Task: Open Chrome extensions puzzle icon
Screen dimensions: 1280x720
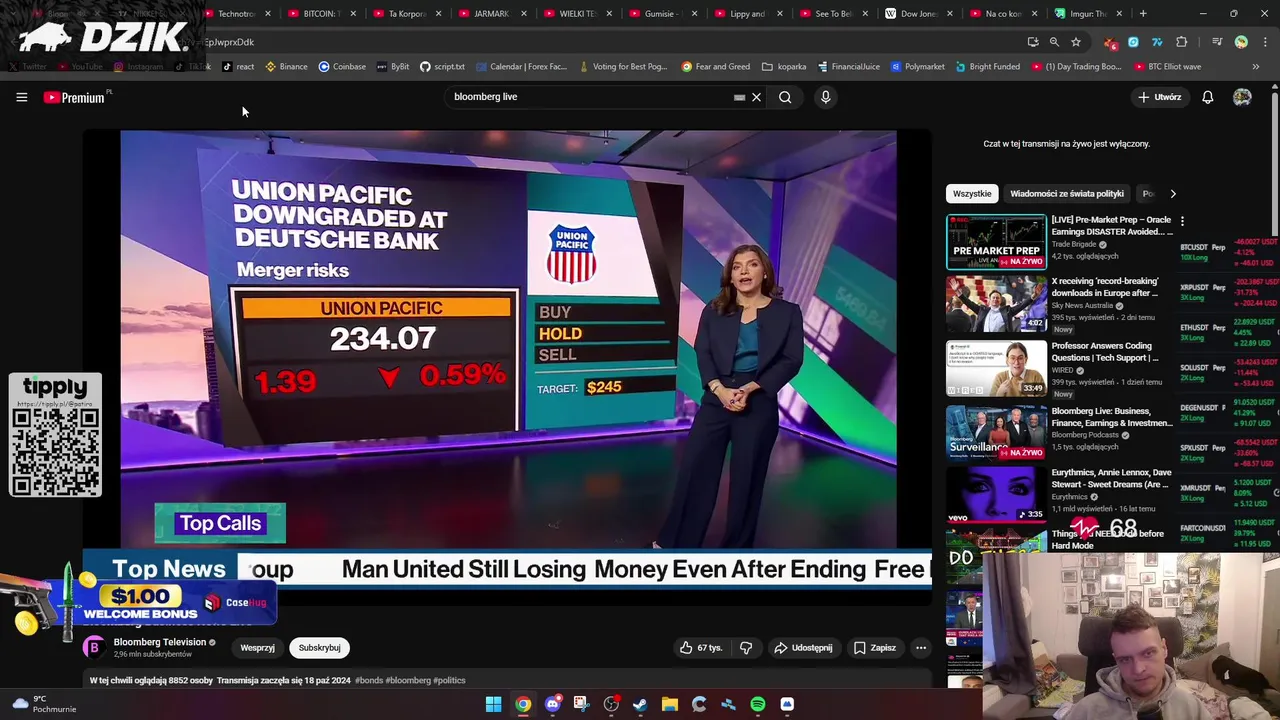Action: coord(1181,42)
